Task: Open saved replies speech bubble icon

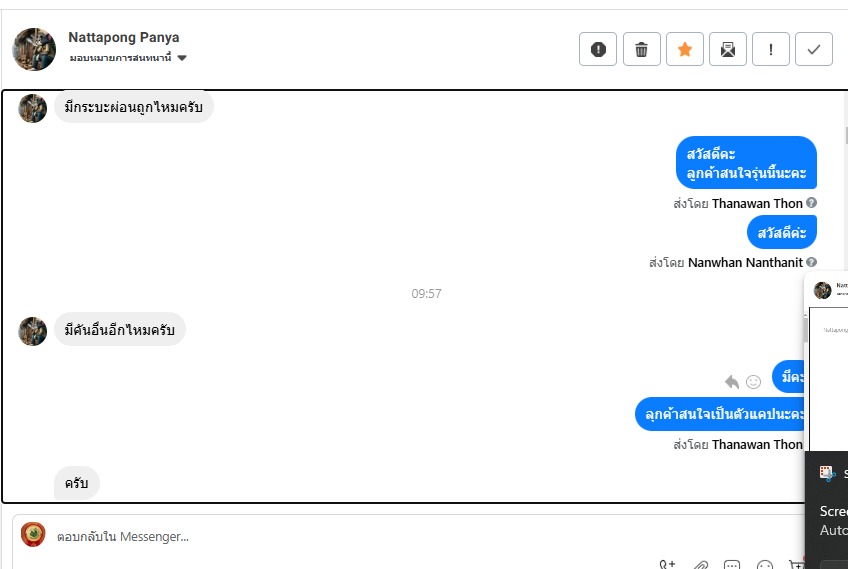Action: pos(732,565)
